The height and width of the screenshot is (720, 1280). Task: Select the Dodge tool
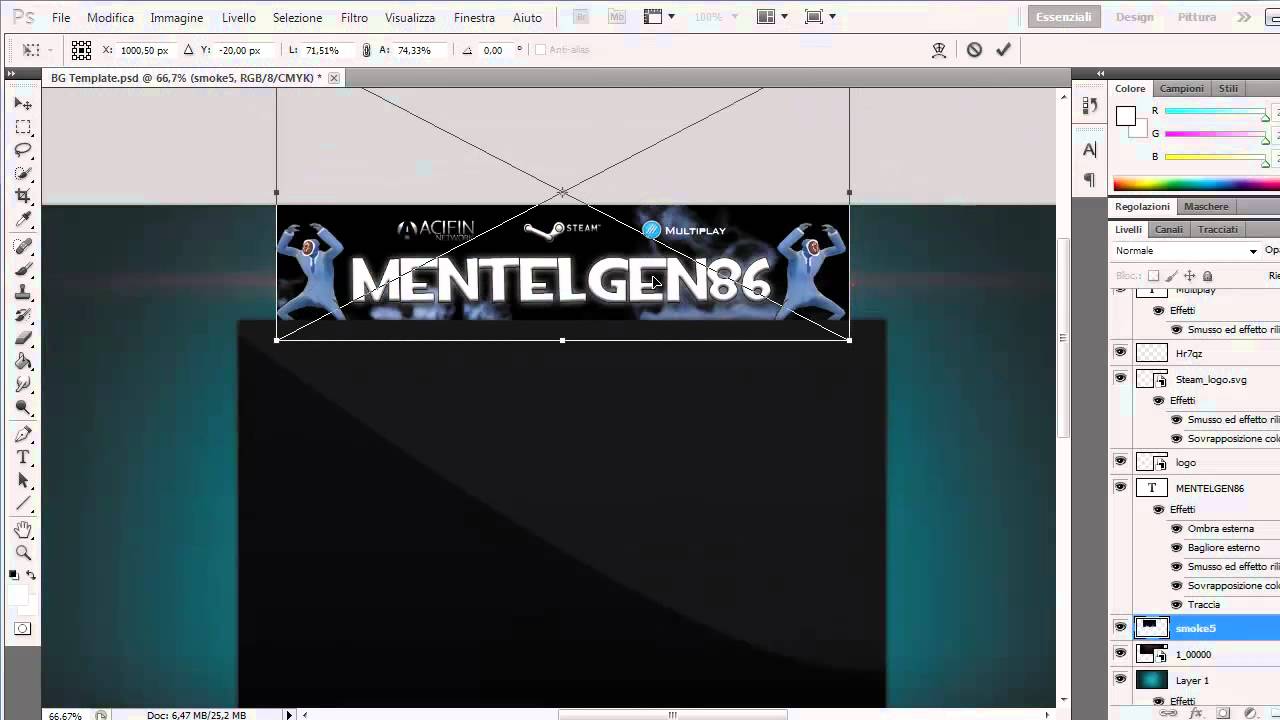pos(23,407)
